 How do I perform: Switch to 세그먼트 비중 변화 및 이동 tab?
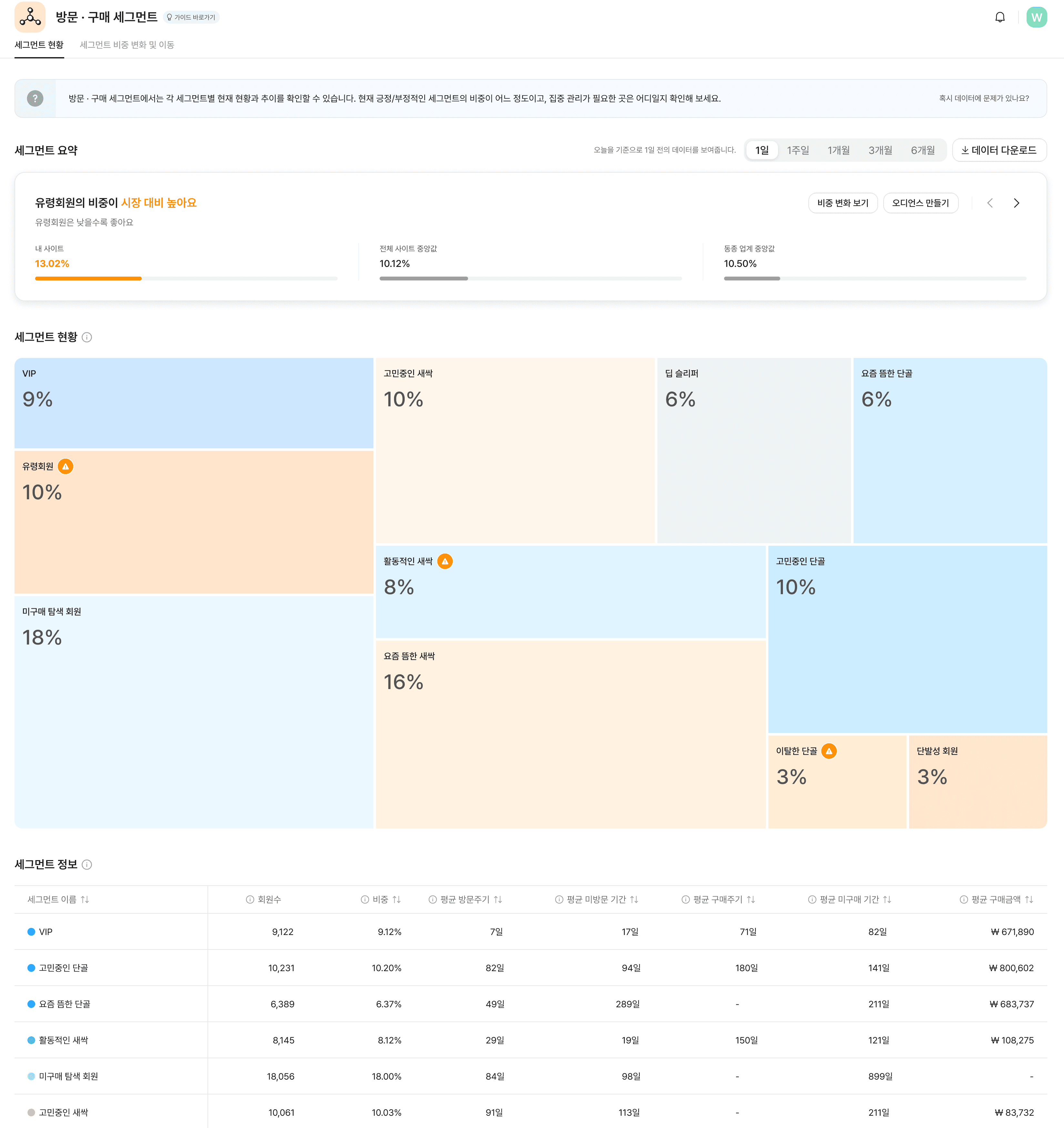click(127, 45)
